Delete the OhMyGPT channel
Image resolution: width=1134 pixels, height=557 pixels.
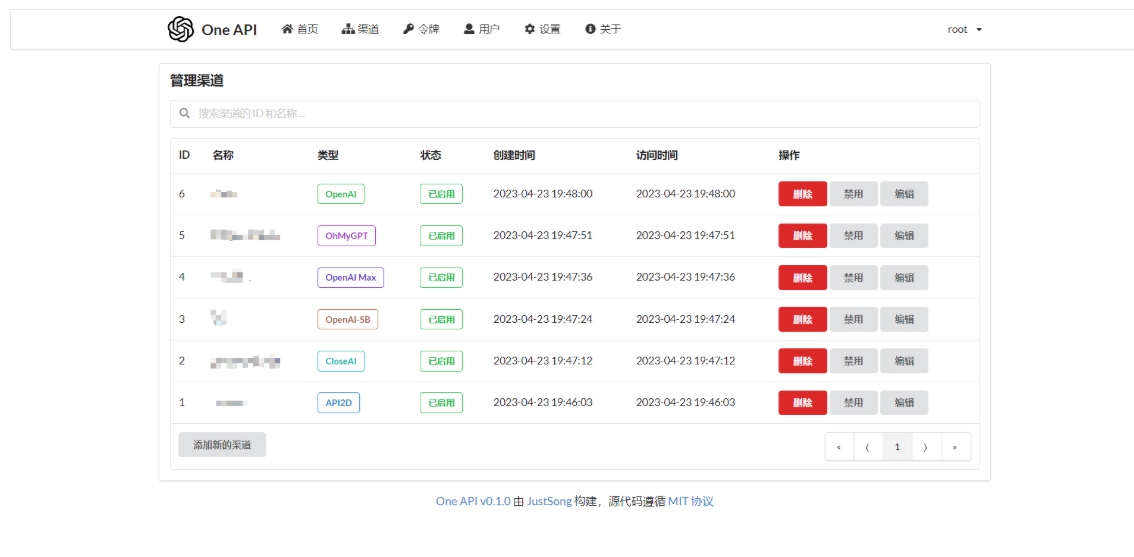click(x=803, y=236)
